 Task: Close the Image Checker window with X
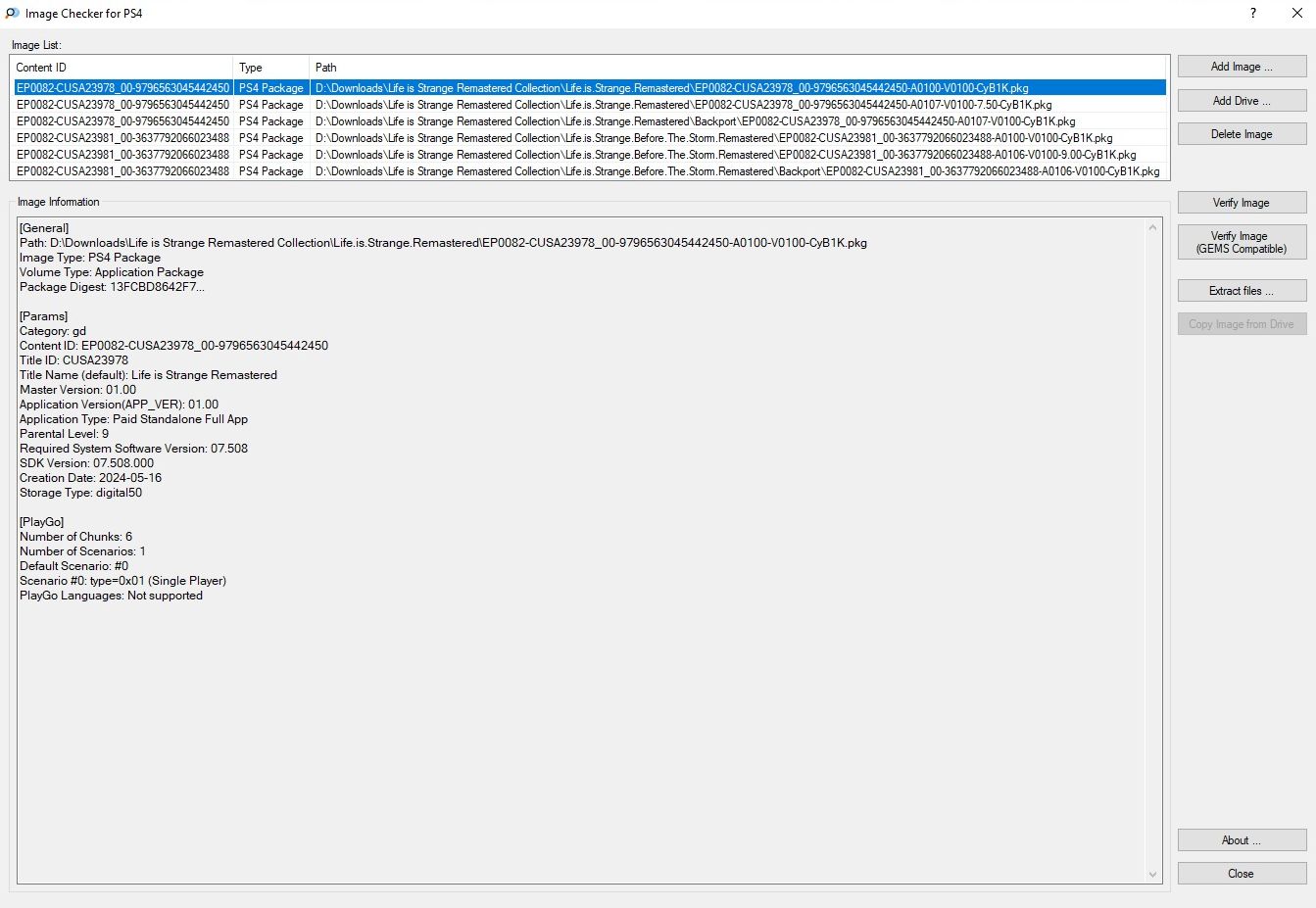pyautogui.click(x=1296, y=14)
